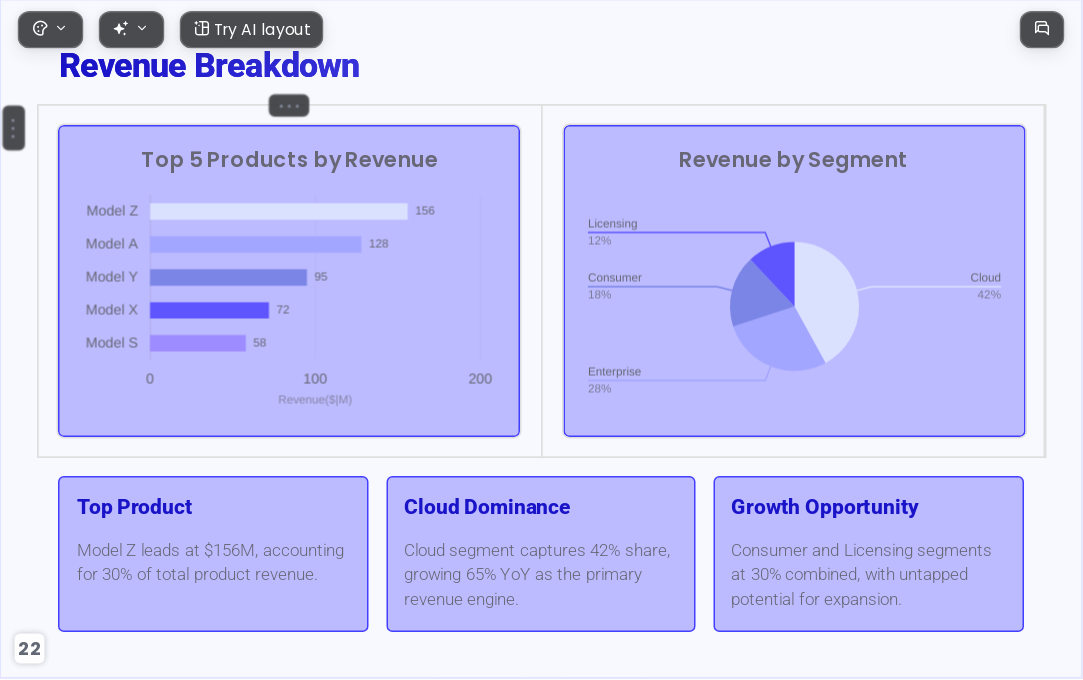
Task: Select the card number 22 badge
Action: click(29, 649)
